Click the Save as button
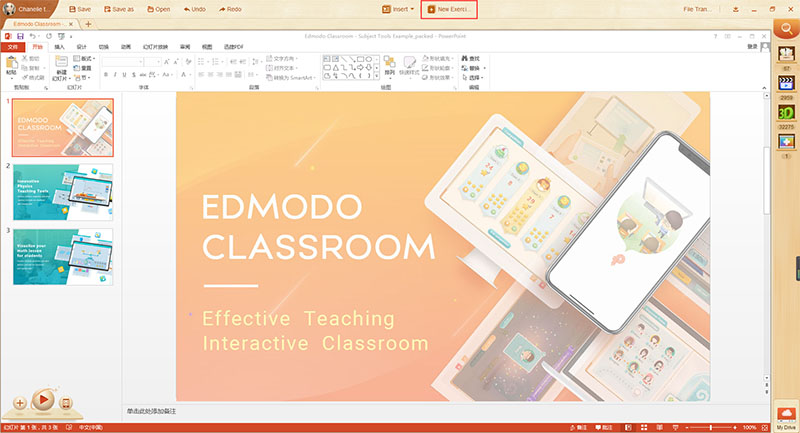The width and height of the screenshot is (800, 433). click(x=118, y=9)
